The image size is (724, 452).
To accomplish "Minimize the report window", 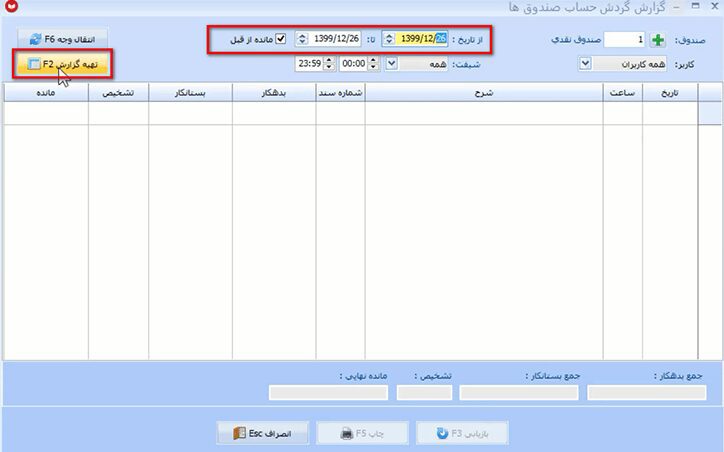I will click(x=676, y=6).
